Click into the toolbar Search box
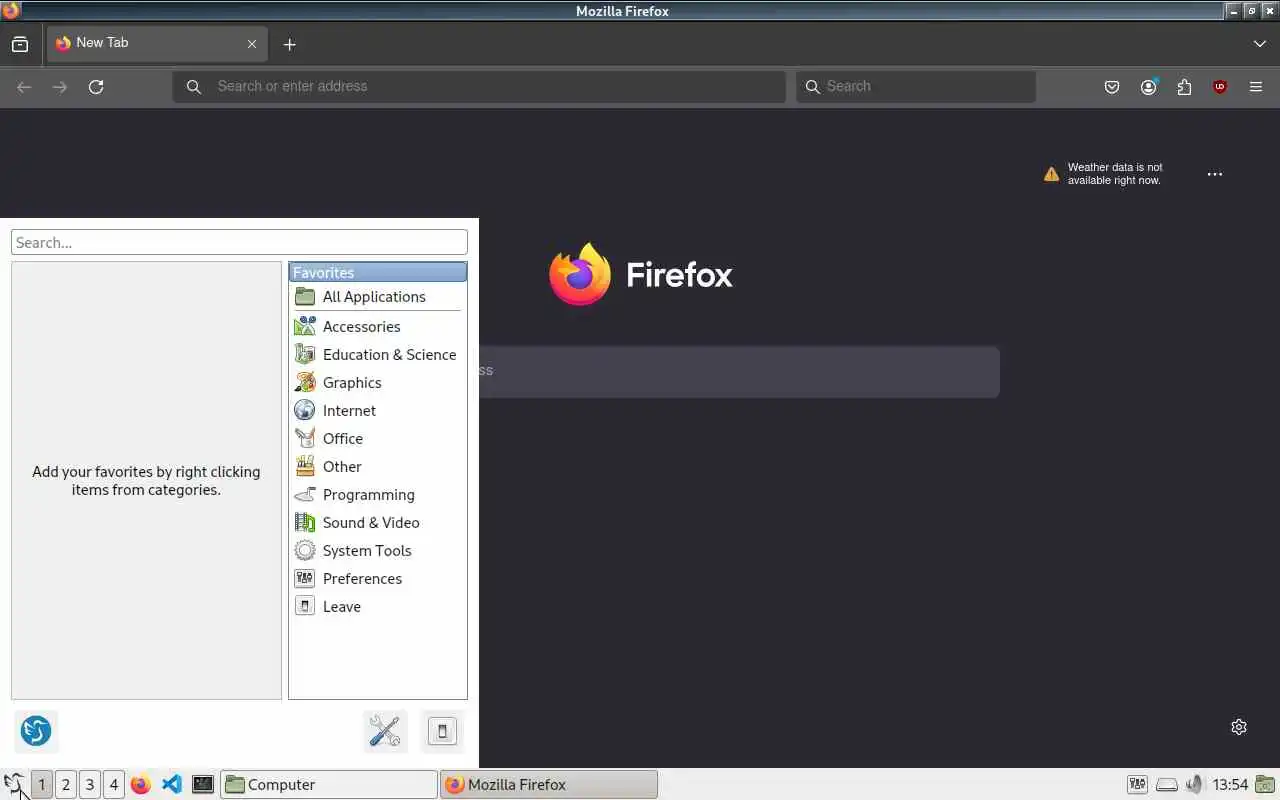Image resolution: width=1280 pixels, height=800 pixels. (916, 86)
